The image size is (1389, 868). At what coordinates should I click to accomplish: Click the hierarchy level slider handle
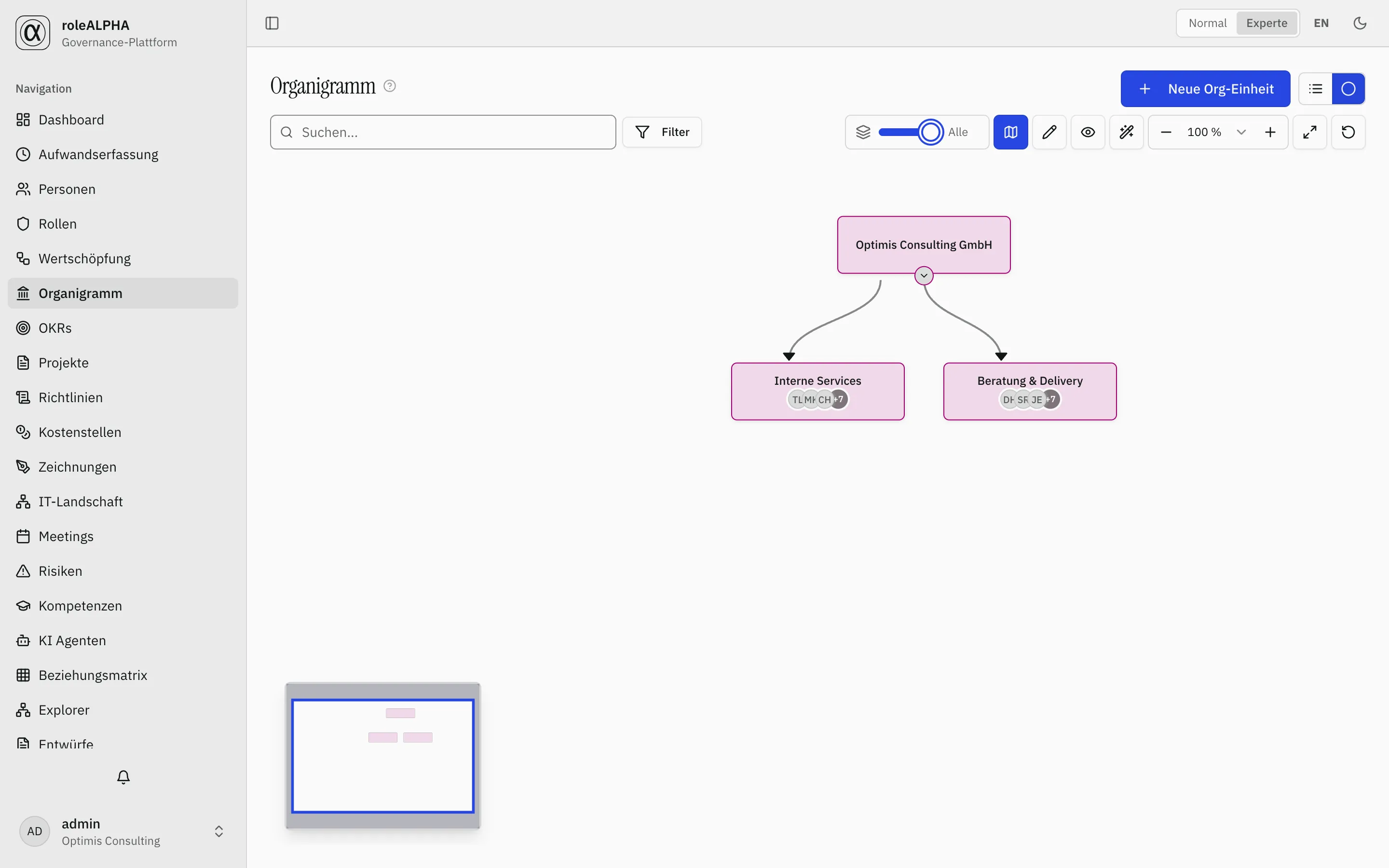[x=930, y=132]
